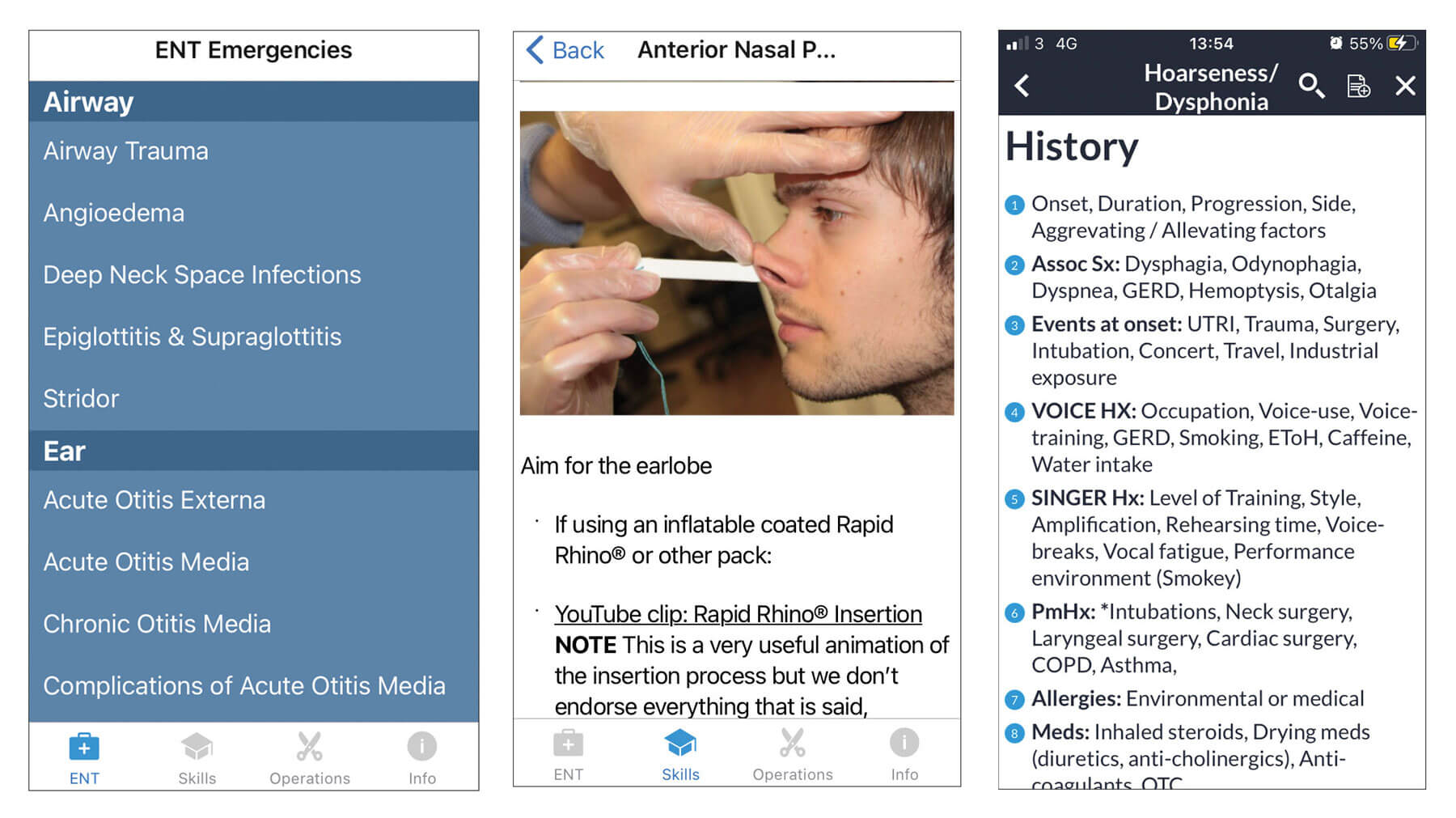Select Deep Neck Space Infections
Viewport: 1456px width, 818px height.
tap(202, 275)
